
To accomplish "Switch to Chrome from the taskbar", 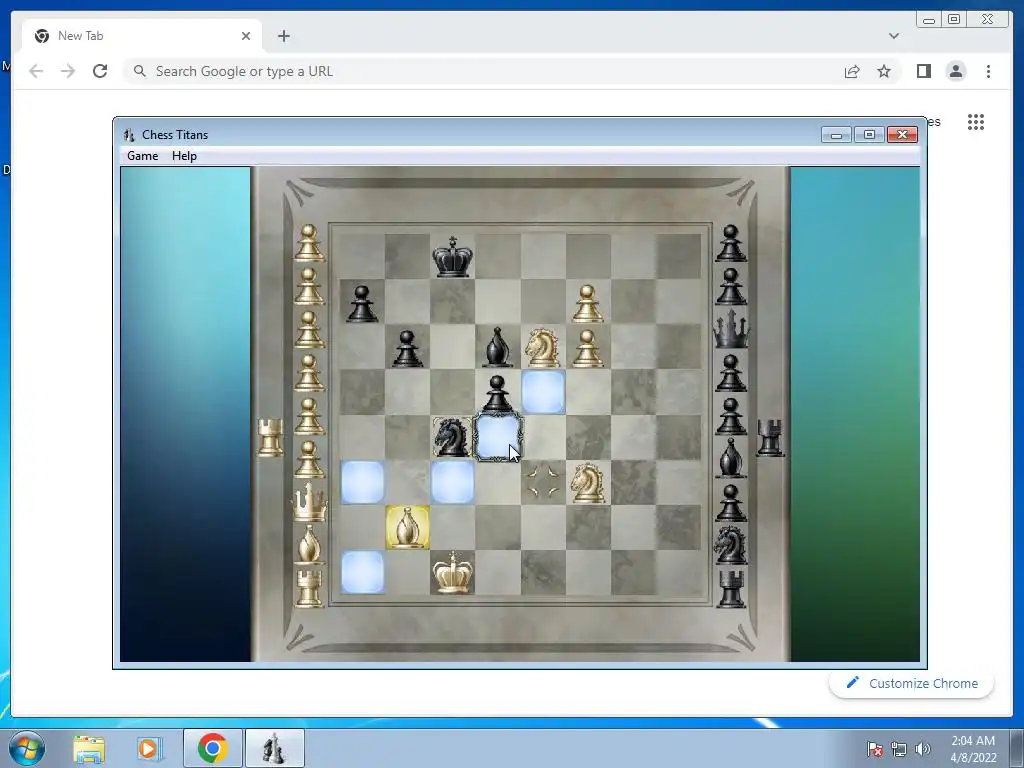I will click(x=213, y=748).
